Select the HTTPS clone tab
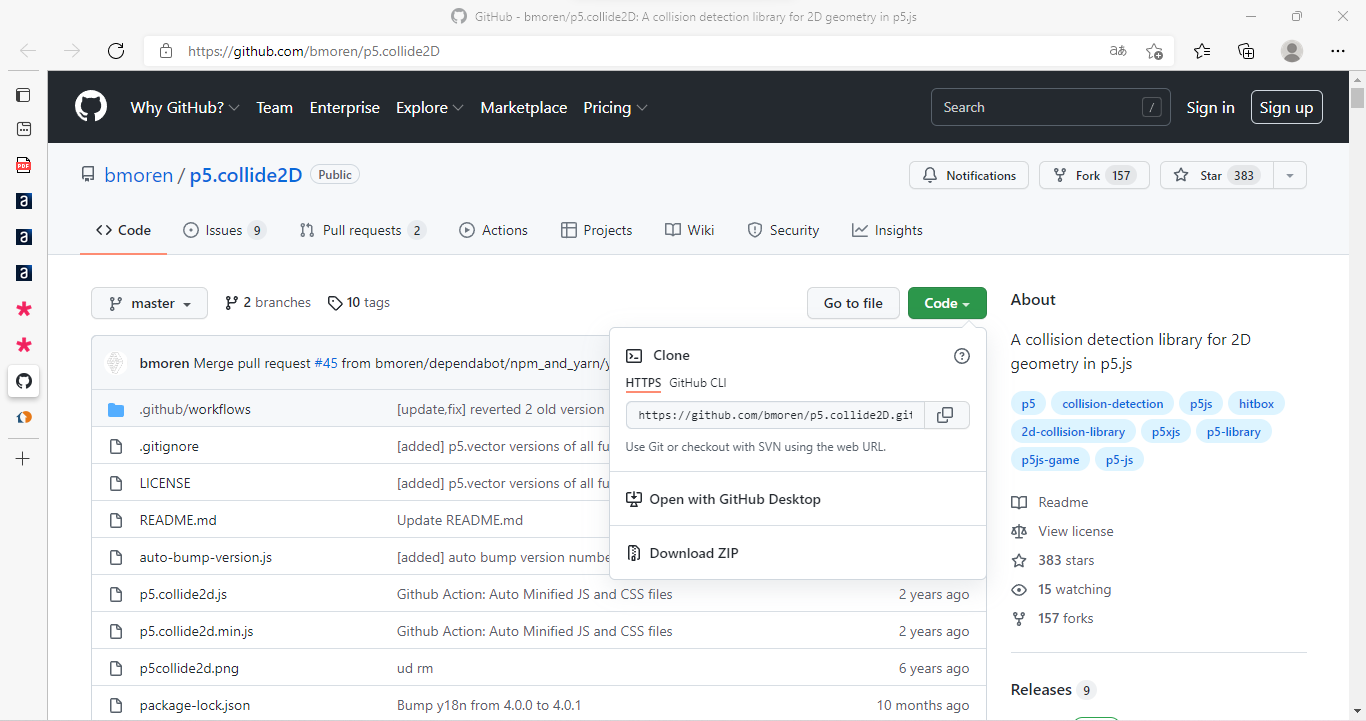This screenshot has width=1366, height=721. coord(643,382)
